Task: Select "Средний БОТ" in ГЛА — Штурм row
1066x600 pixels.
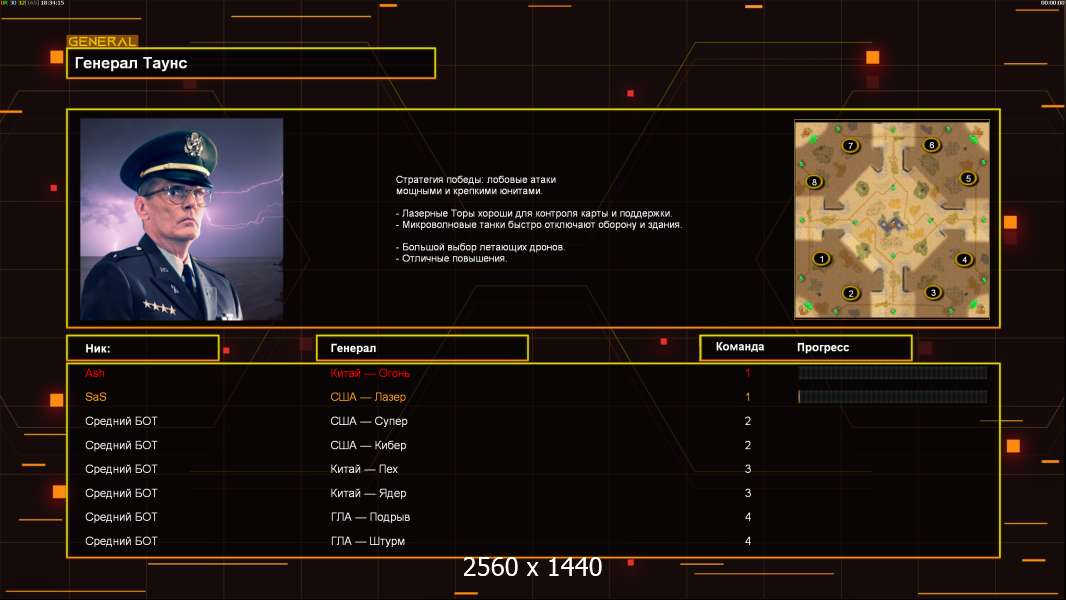Action: [x=121, y=541]
